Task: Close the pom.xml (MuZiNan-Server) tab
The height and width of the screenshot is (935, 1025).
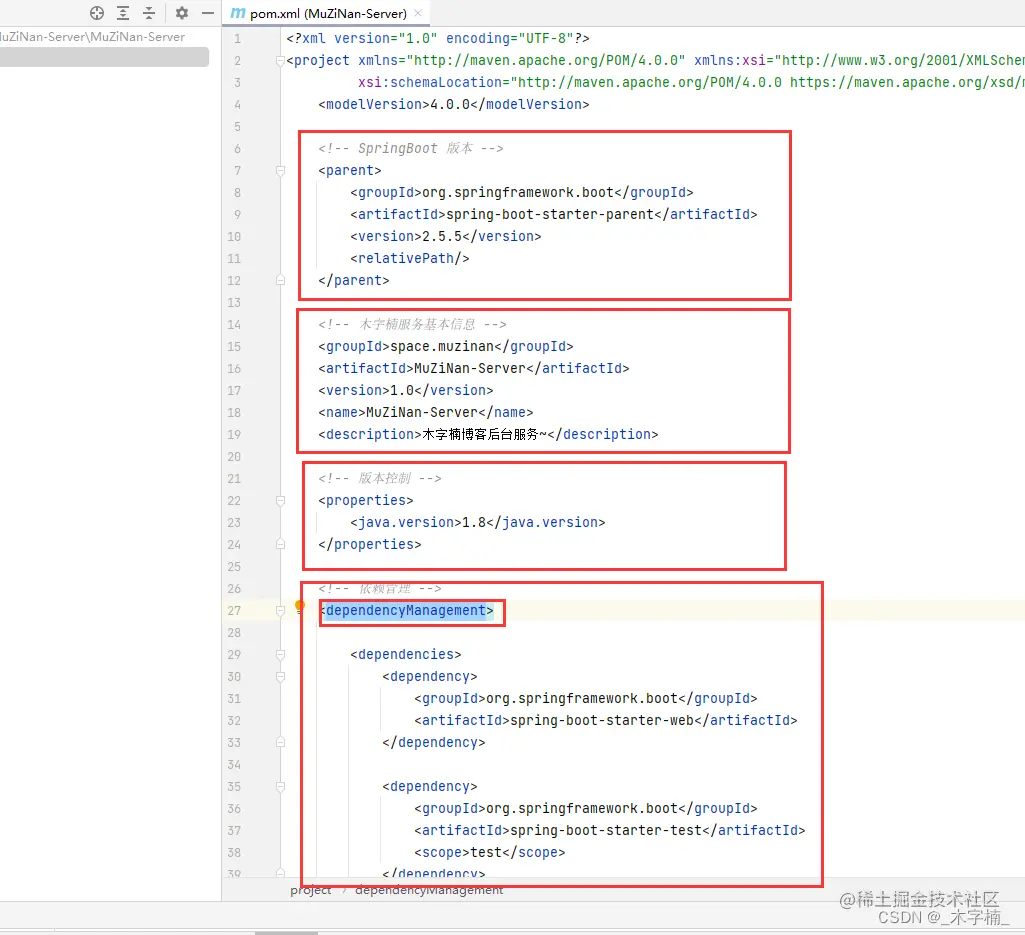Action: tap(418, 13)
